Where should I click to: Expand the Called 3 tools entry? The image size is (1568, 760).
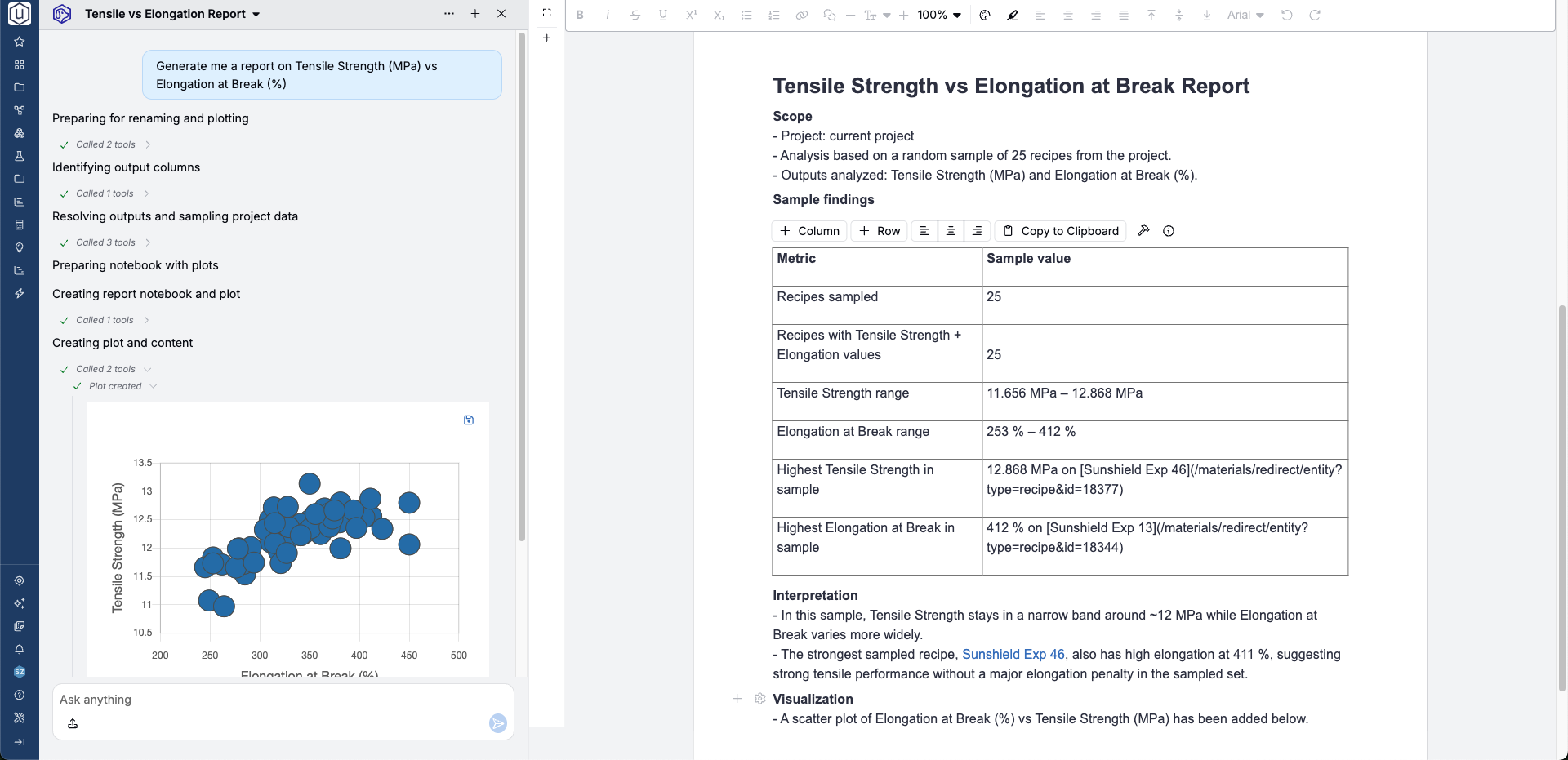click(x=105, y=242)
